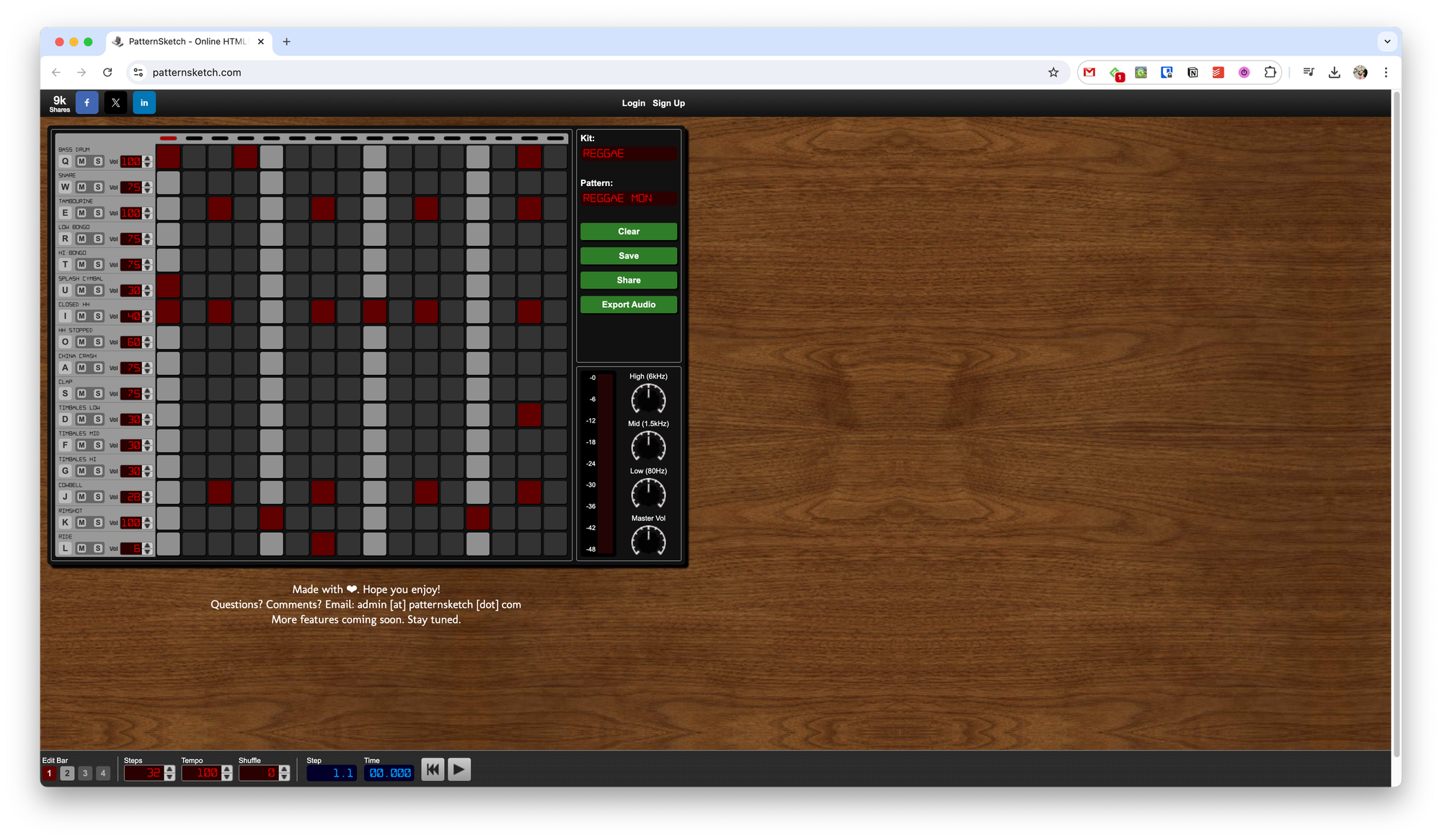Image resolution: width=1442 pixels, height=840 pixels.
Task: Switch to Edit Bar 2
Action: (x=67, y=773)
